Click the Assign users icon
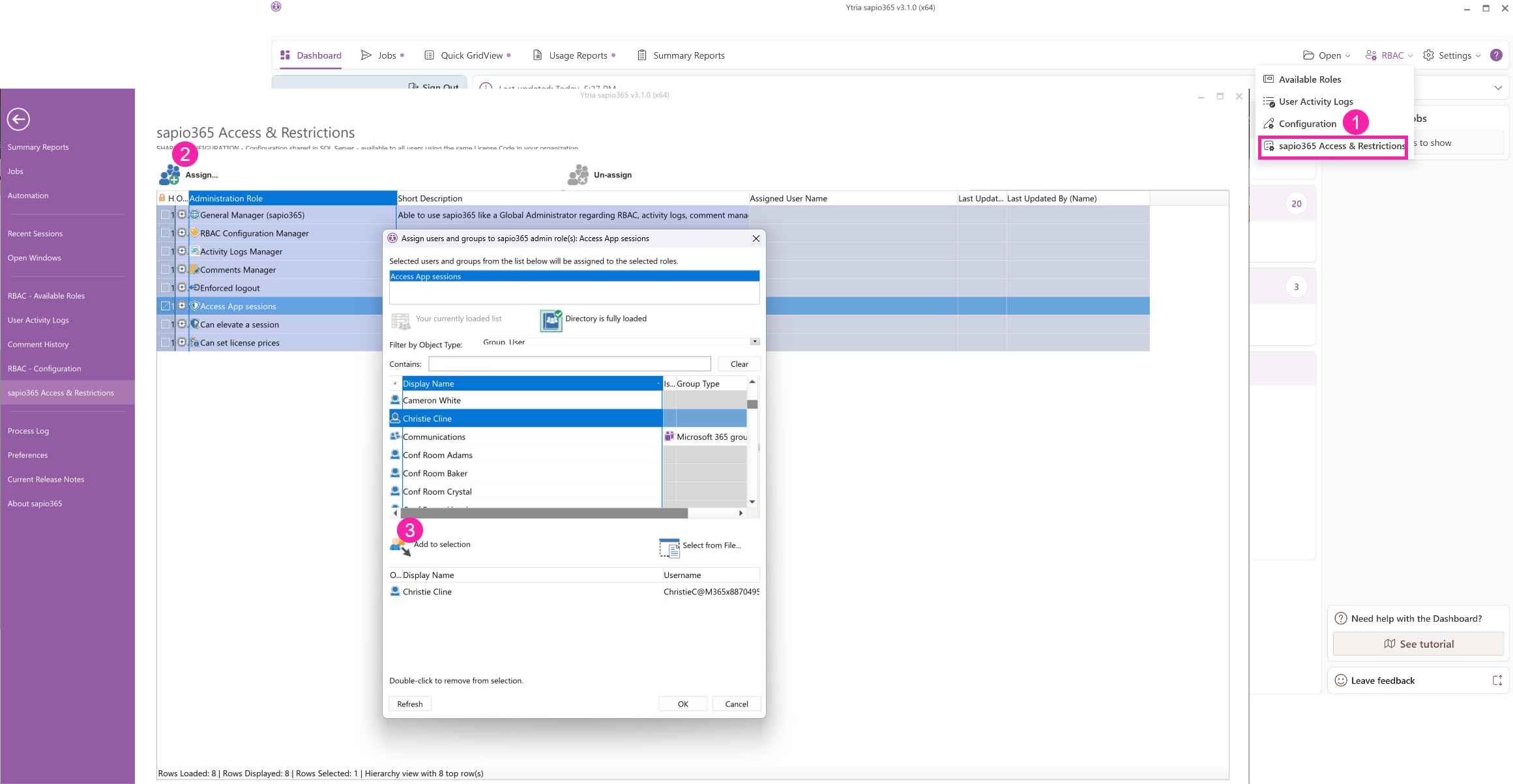Viewport: 1513px width, 784px height. pyautogui.click(x=169, y=175)
